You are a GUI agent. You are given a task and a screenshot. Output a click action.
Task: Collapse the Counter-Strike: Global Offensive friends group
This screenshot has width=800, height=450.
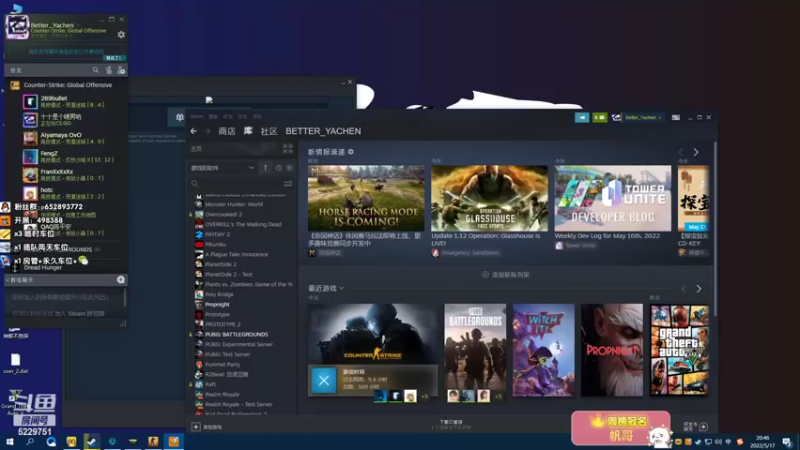[67, 85]
